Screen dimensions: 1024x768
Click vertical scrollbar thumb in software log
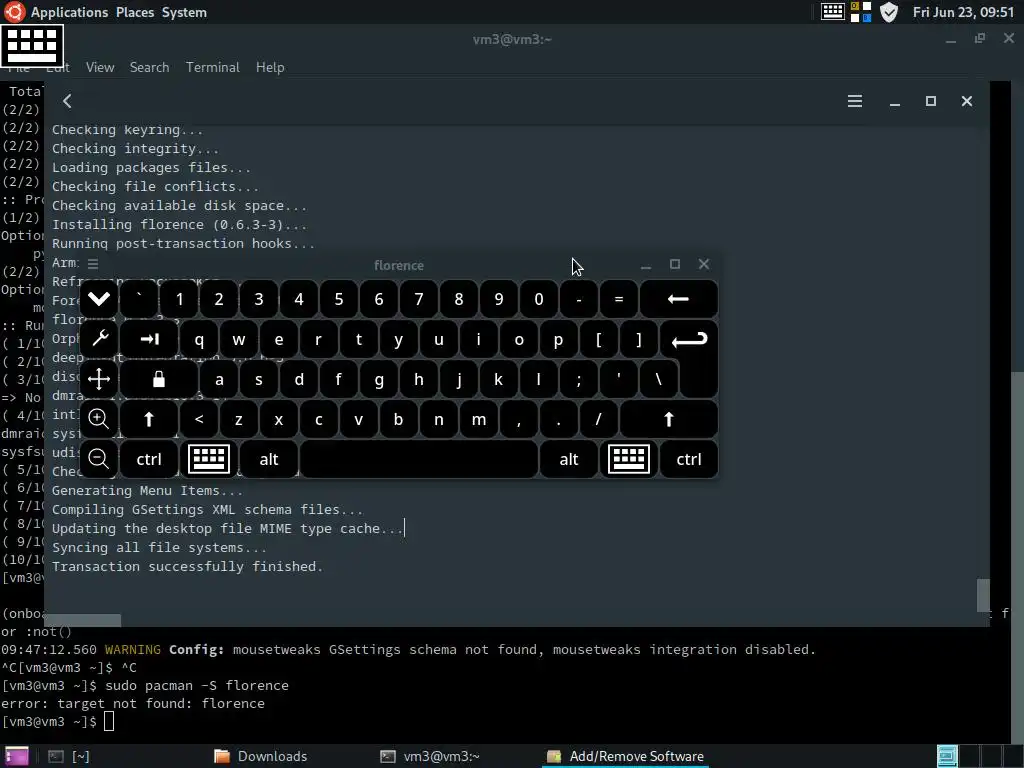click(x=983, y=595)
